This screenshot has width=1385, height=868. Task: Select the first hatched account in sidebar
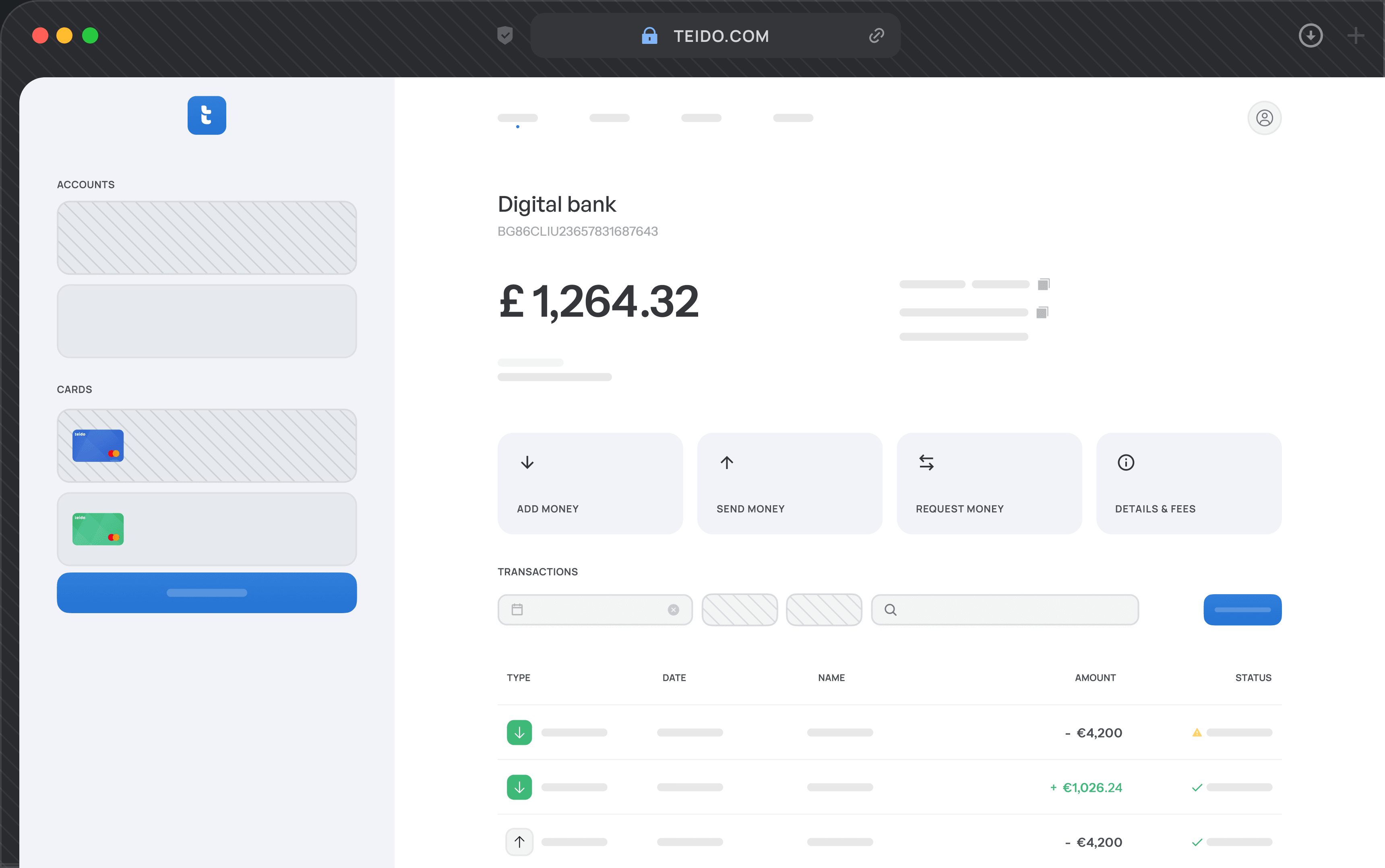pos(207,238)
